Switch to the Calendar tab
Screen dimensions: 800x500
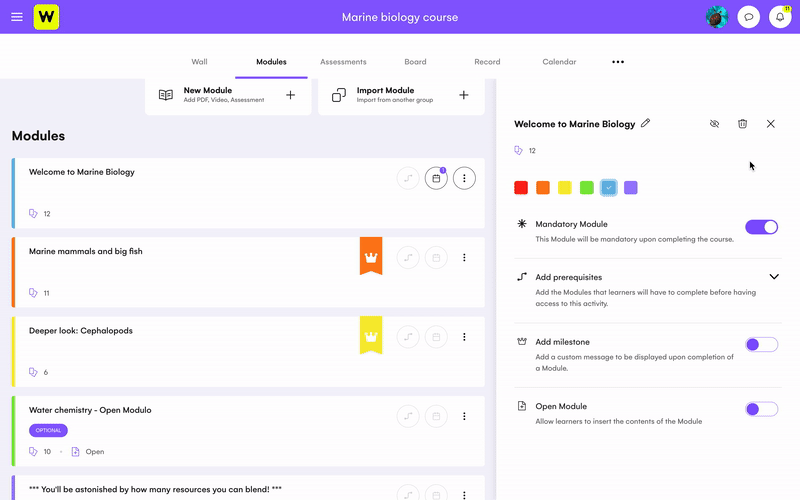(x=559, y=62)
